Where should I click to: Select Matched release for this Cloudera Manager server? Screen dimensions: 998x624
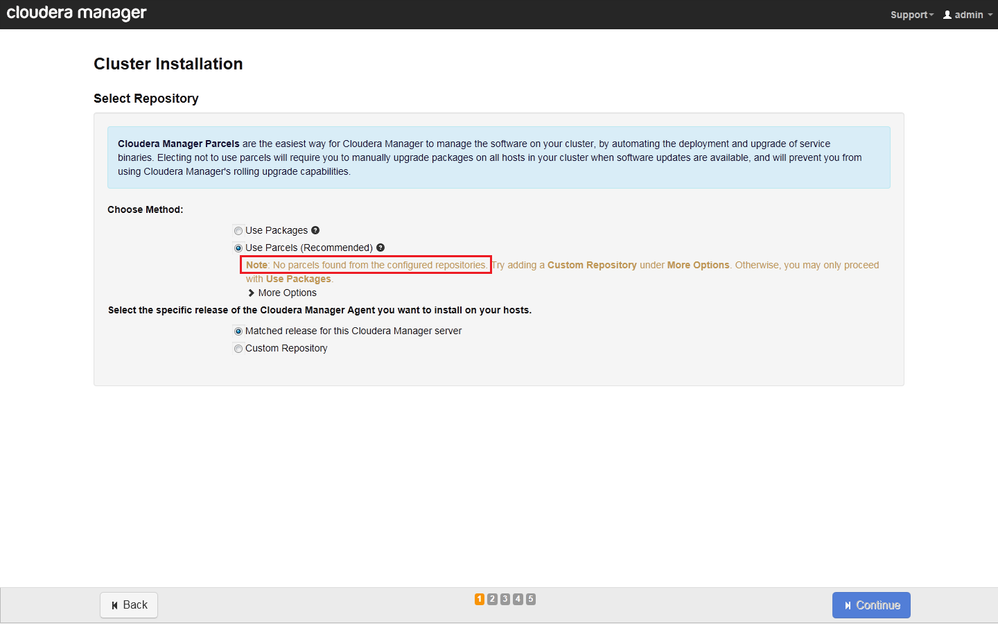point(238,331)
